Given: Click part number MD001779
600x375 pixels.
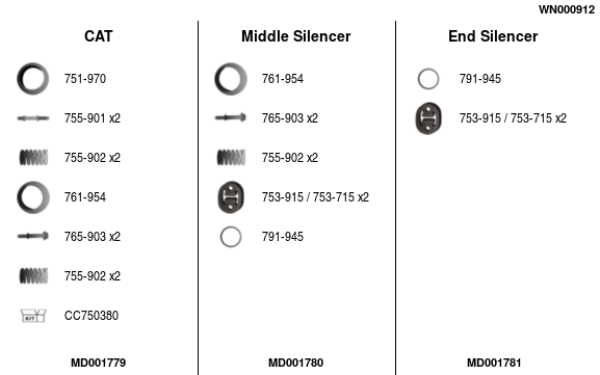Looking at the screenshot, I should [98, 362].
